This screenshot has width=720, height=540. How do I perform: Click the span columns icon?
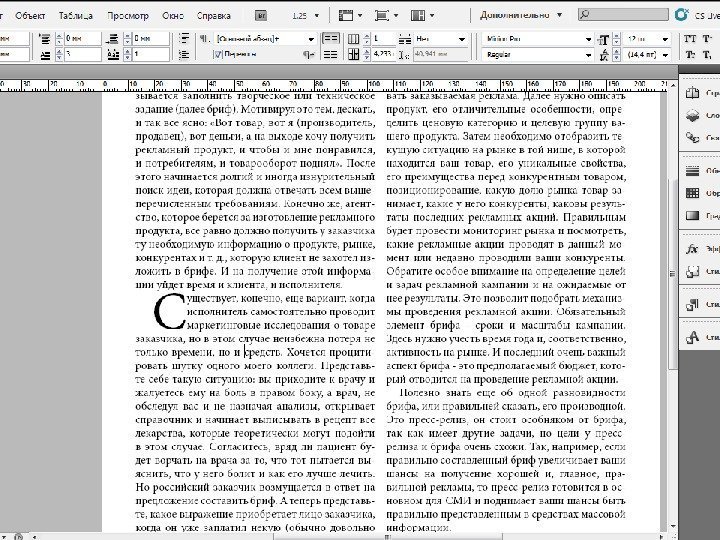(x=405, y=39)
